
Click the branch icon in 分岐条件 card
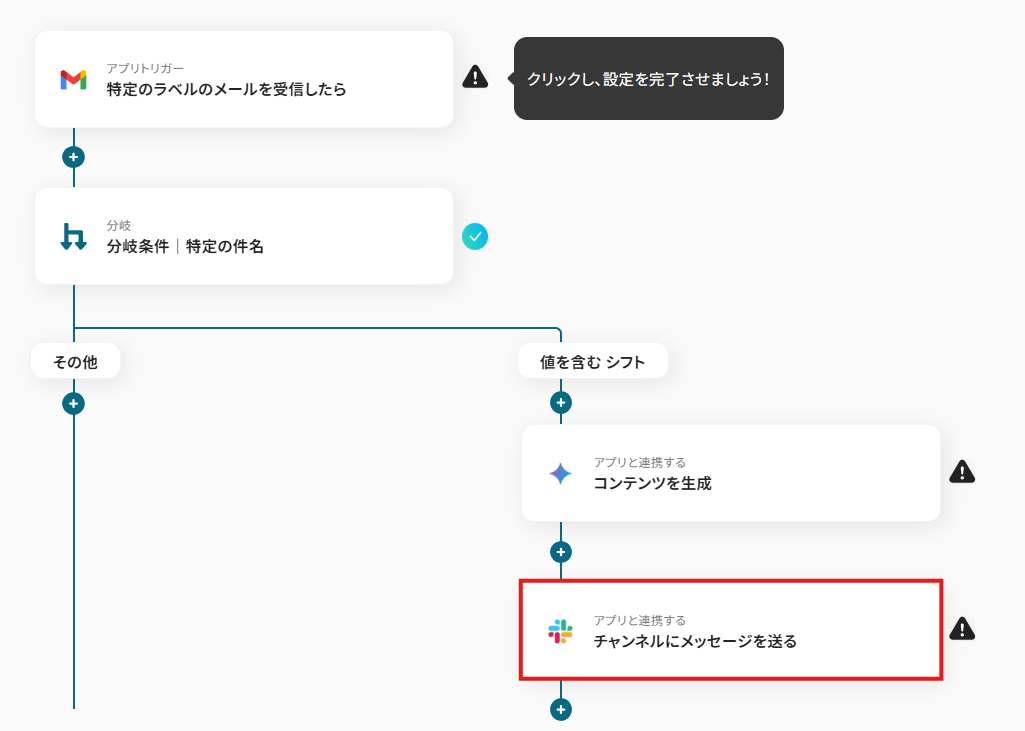coord(73,237)
